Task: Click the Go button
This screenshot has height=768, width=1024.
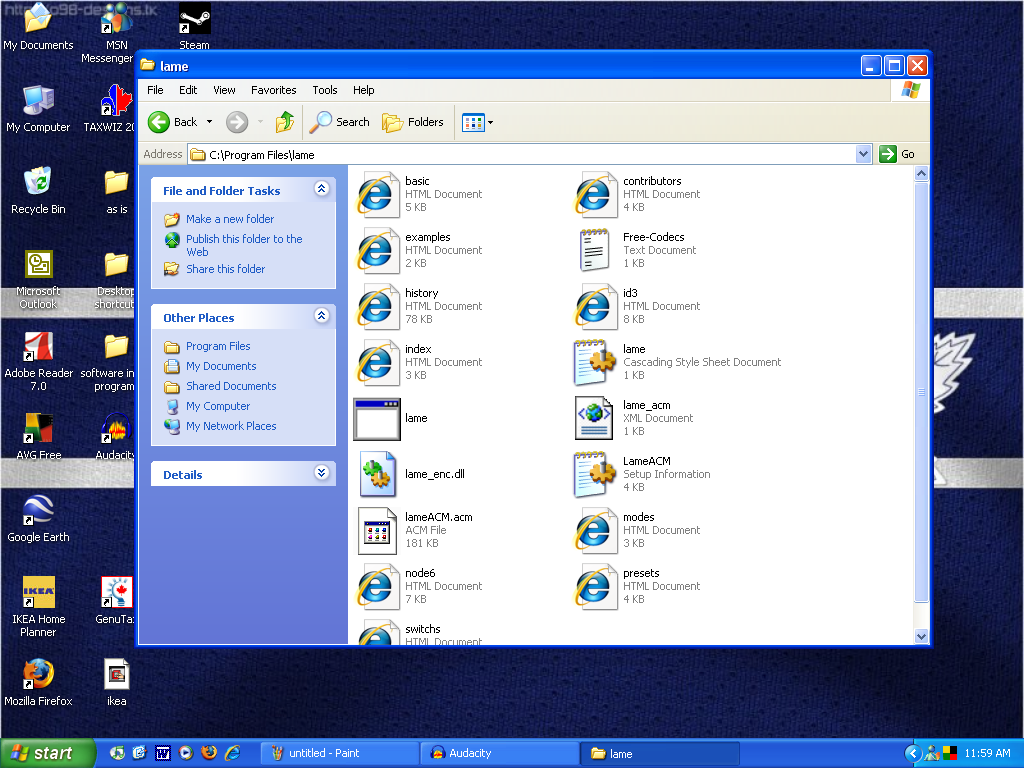Action: tap(897, 154)
